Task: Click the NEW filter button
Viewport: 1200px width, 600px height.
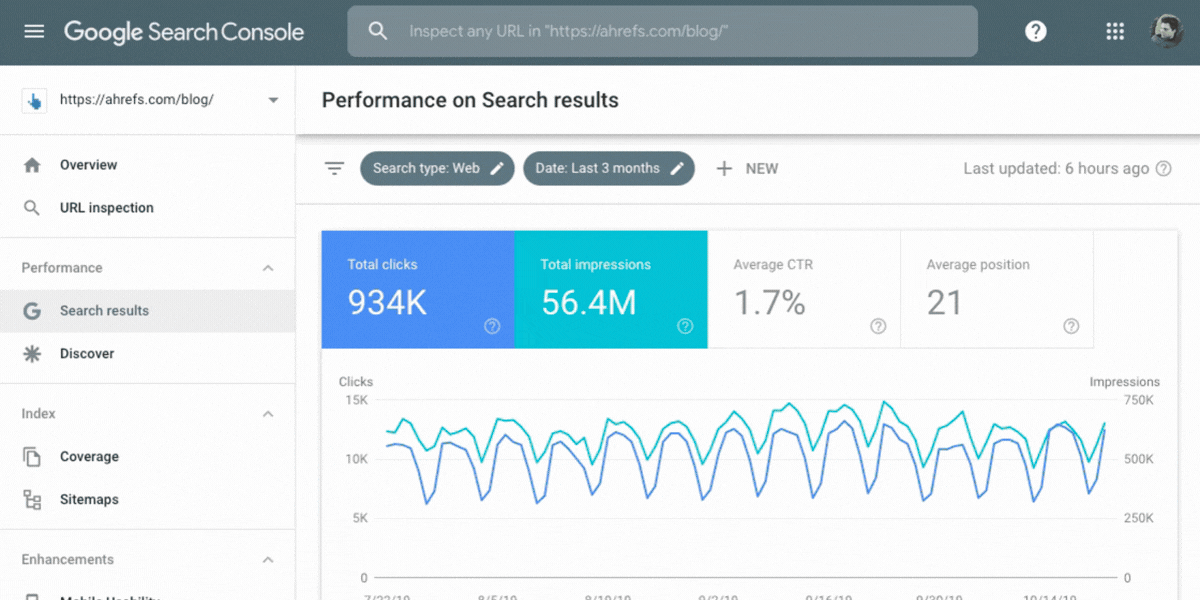Action: pos(747,168)
